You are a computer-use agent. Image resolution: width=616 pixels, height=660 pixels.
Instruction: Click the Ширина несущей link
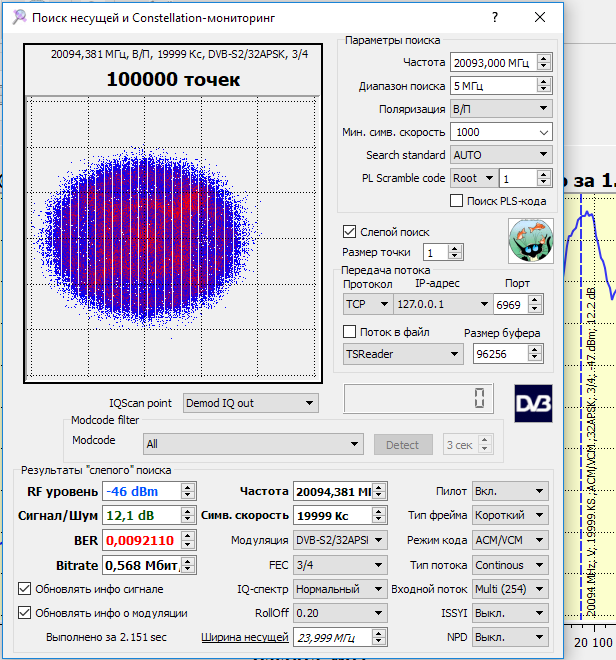coord(245,637)
